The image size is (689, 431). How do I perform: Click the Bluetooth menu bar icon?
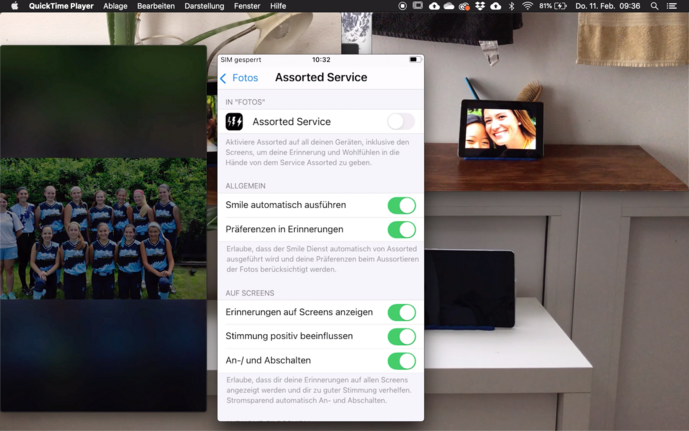coord(511,6)
